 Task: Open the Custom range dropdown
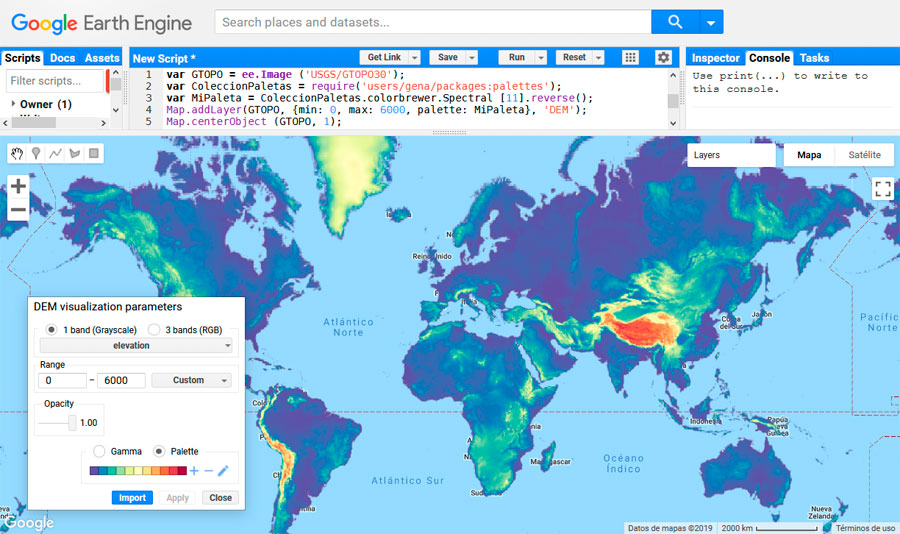tap(192, 380)
